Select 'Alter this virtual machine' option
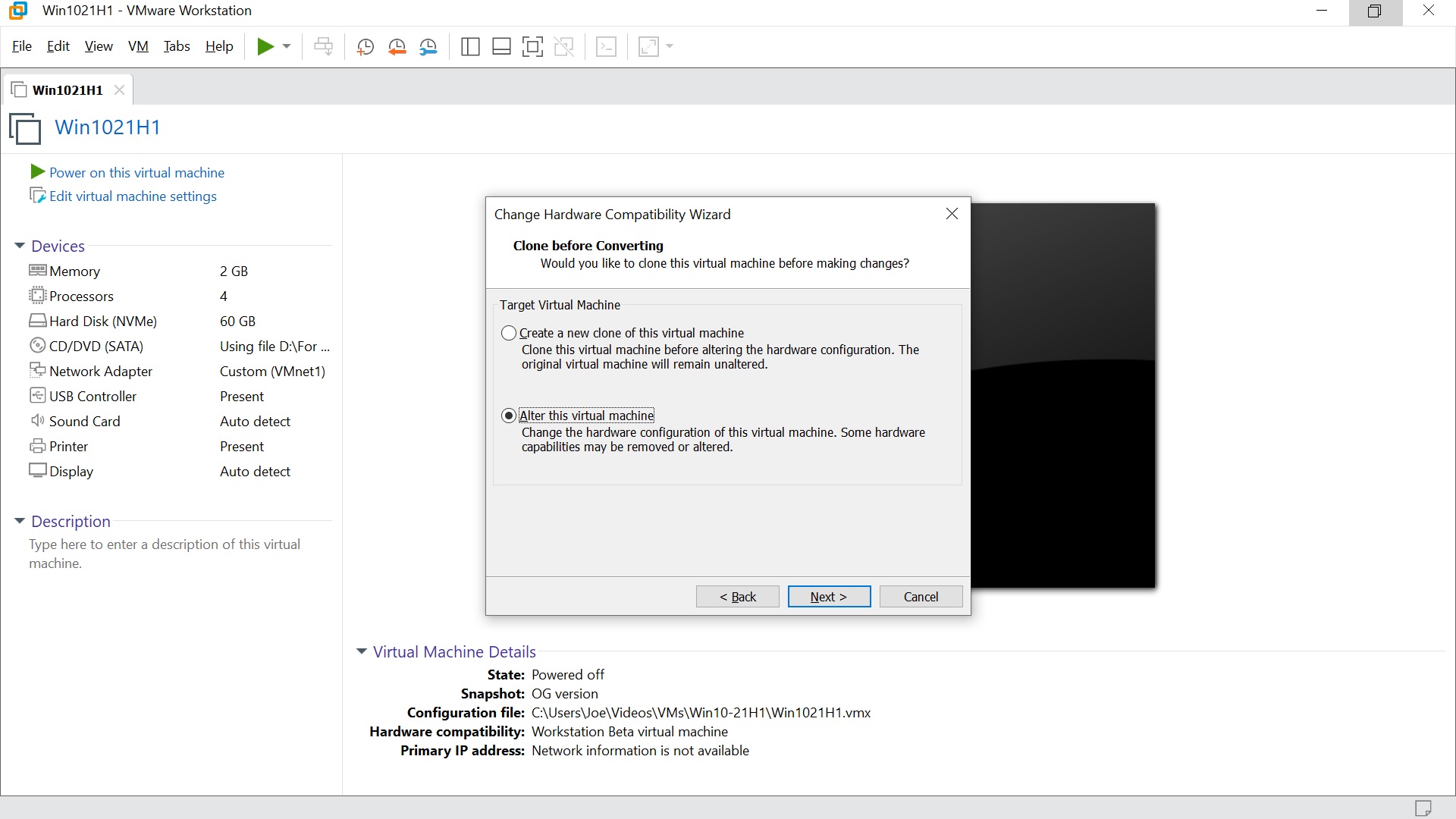 click(x=509, y=416)
